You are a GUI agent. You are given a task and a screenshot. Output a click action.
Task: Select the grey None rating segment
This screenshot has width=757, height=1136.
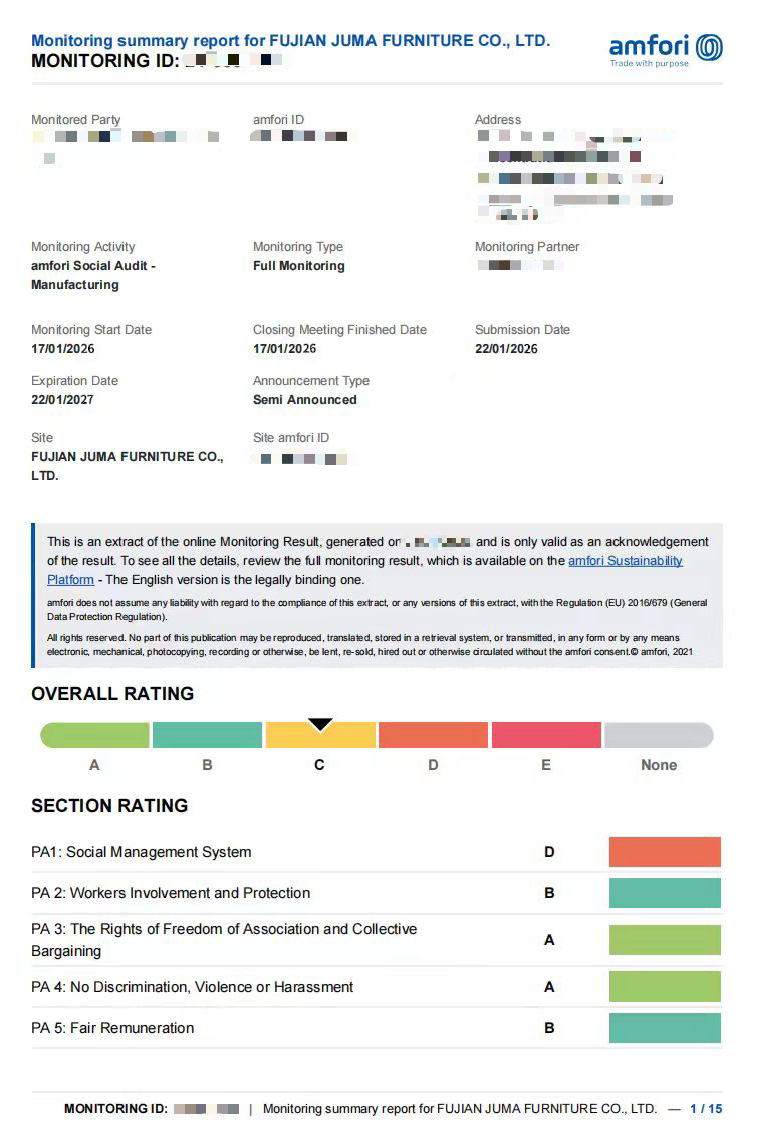[659, 735]
